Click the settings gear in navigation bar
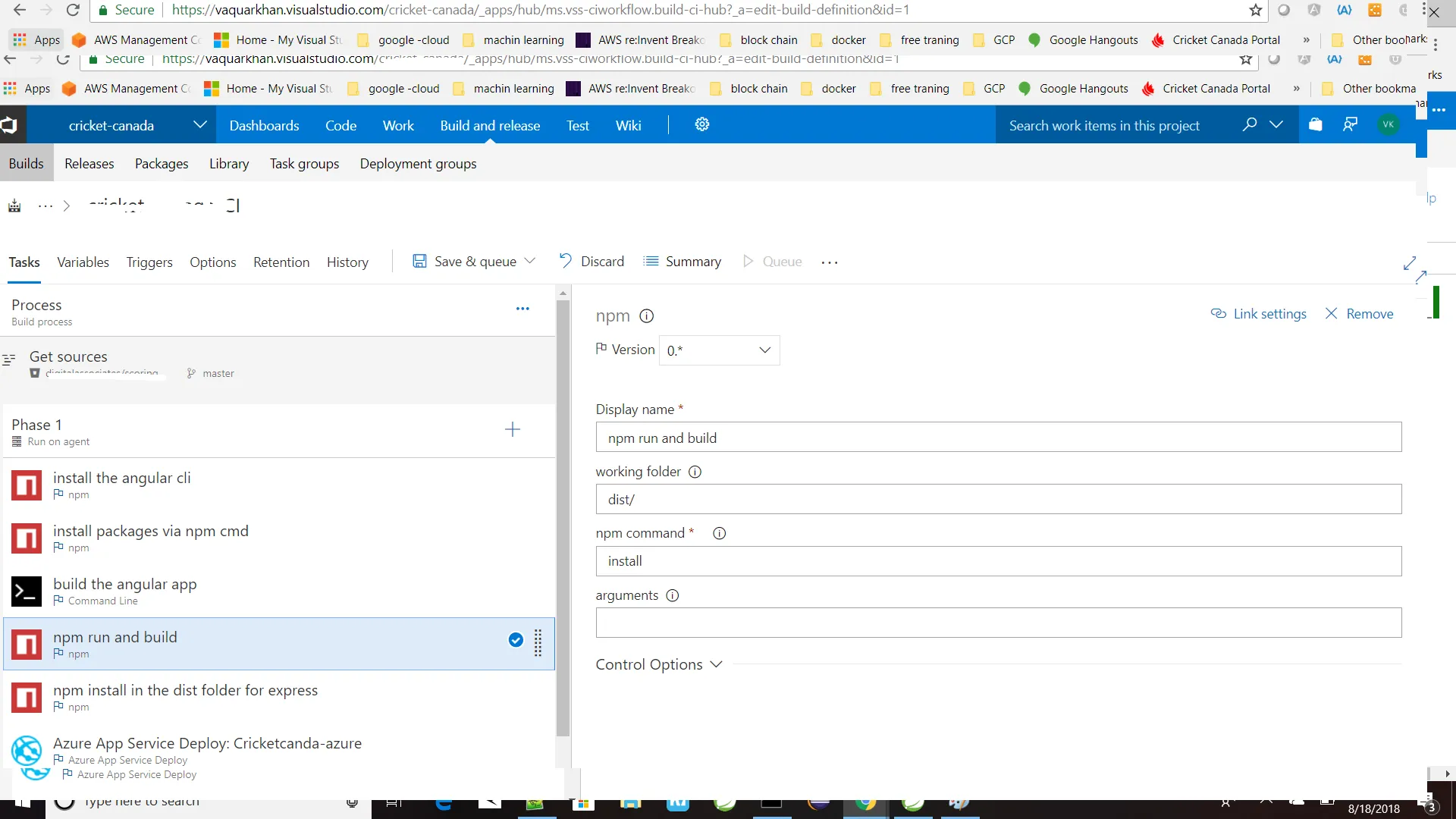Screen dimensions: 1456x819 pyautogui.click(x=701, y=125)
